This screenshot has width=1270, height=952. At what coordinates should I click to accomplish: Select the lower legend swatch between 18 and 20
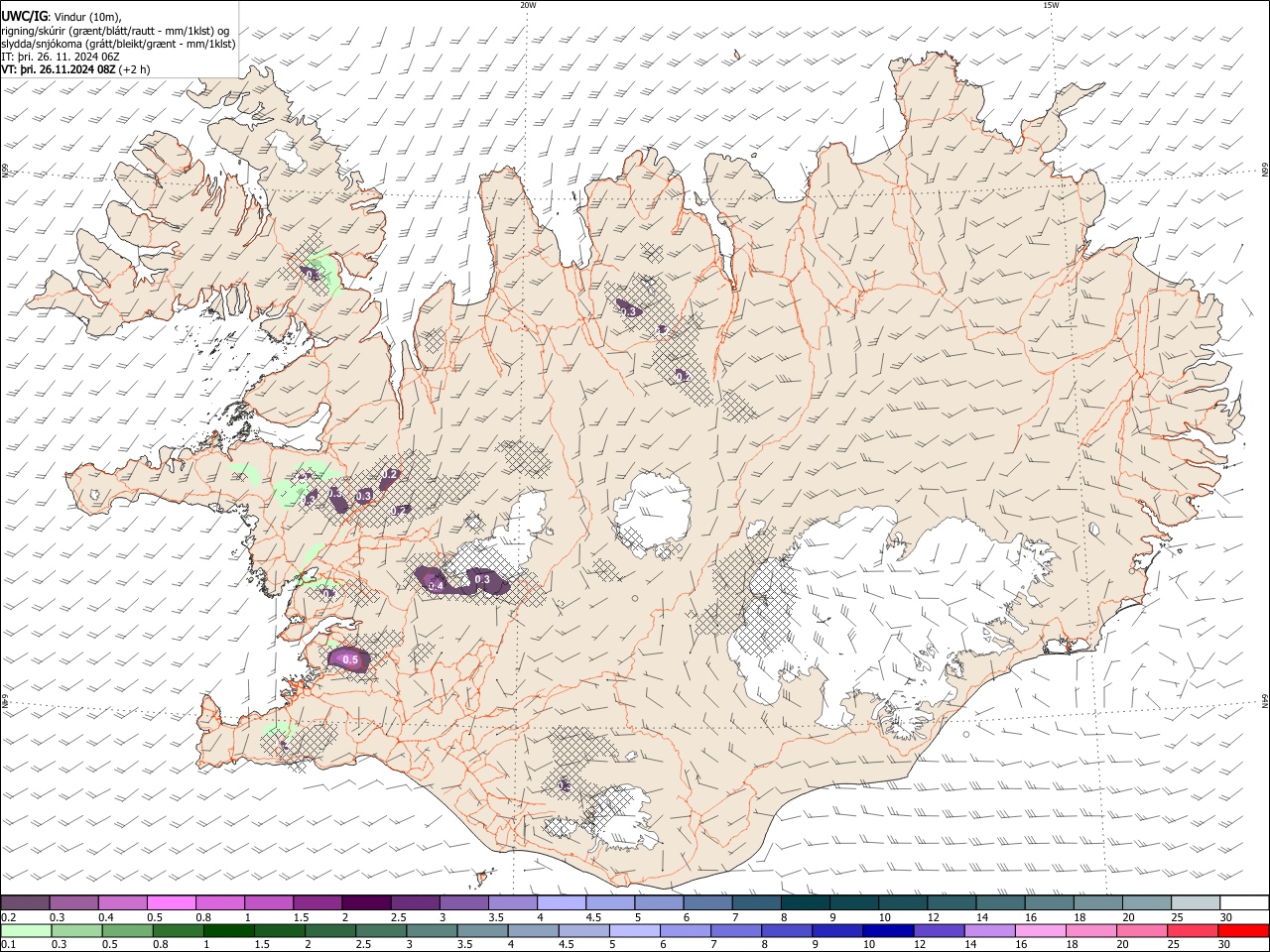1091,930
